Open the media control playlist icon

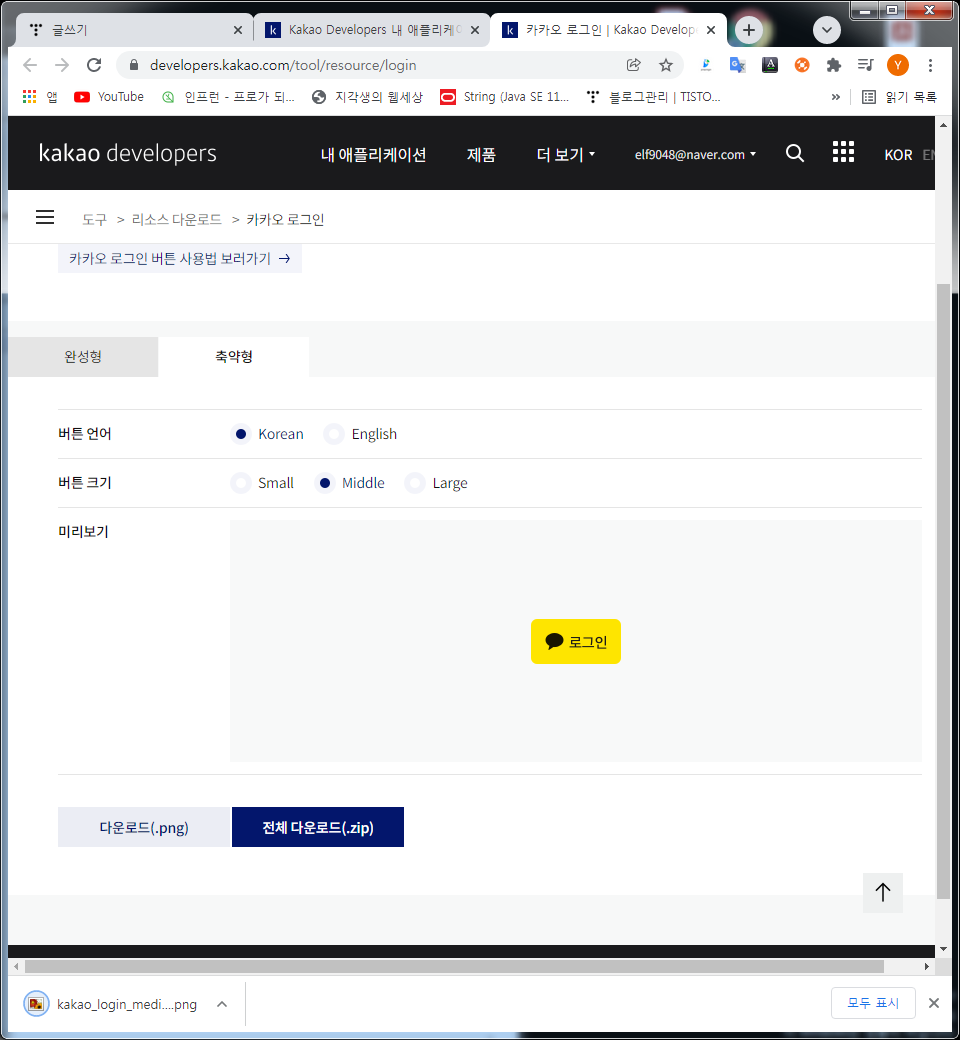865,65
